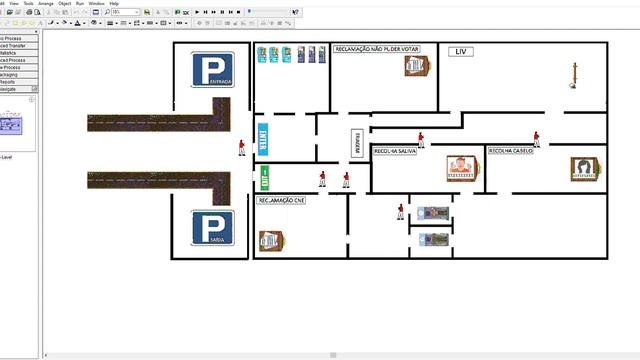The height and width of the screenshot is (360, 640).
Task: Select the P Entrada parking sign
Action: pyautogui.click(x=213, y=69)
